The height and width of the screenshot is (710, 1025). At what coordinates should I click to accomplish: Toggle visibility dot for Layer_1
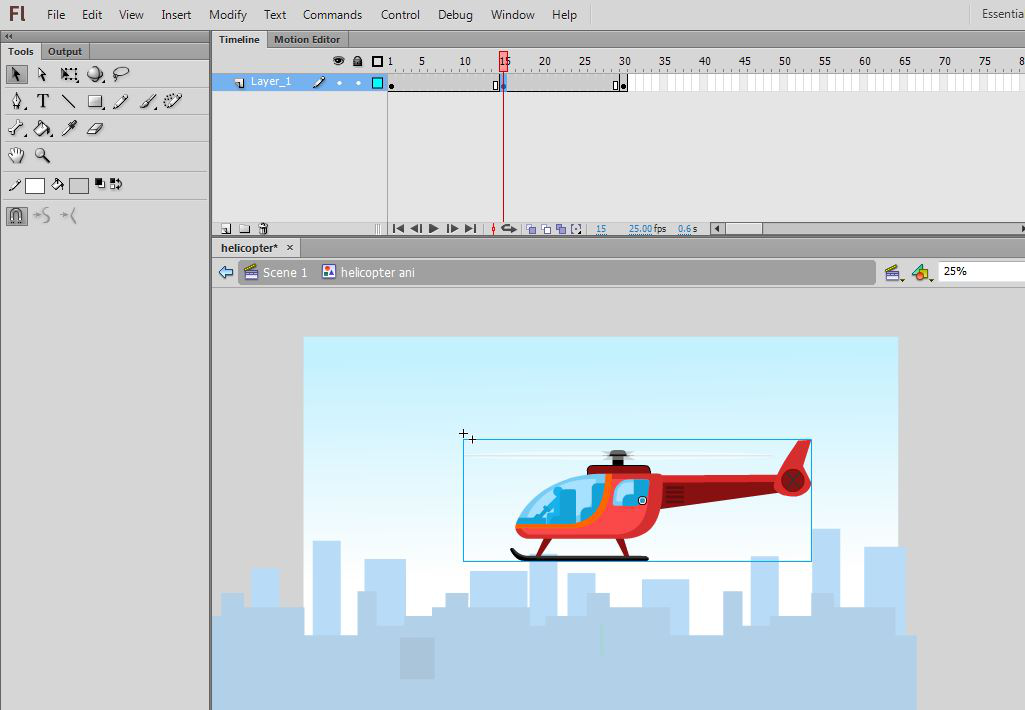coord(339,83)
